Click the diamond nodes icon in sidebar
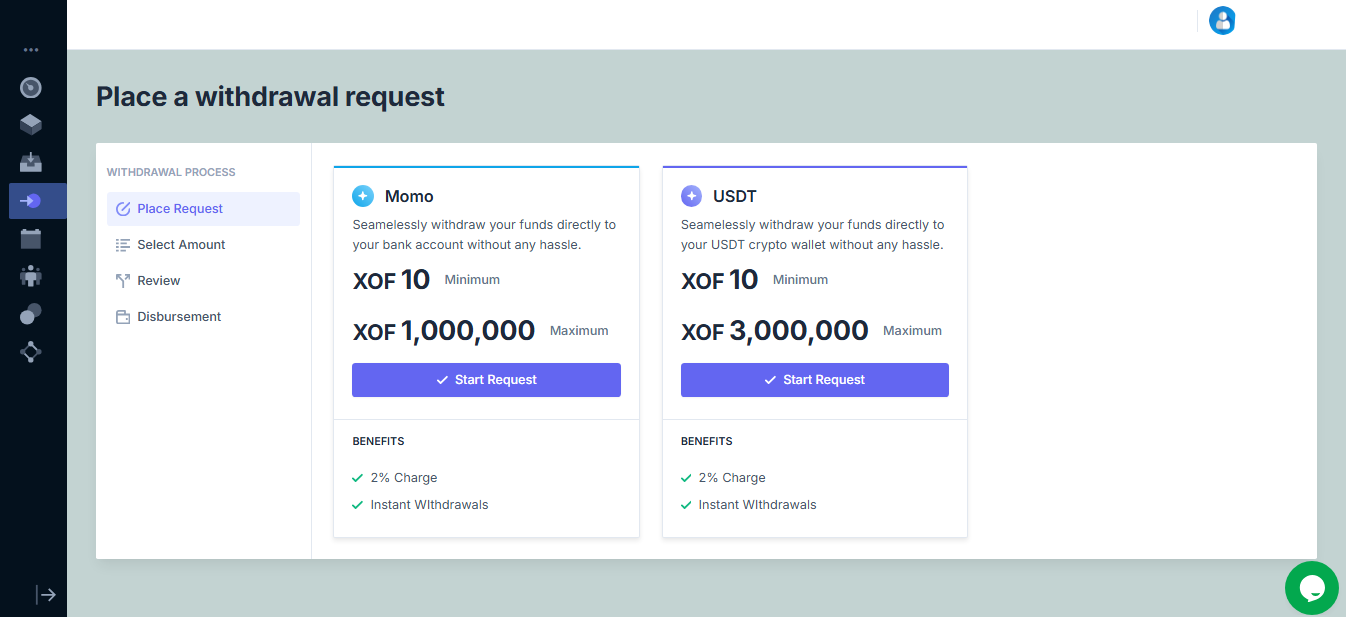 pos(31,352)
